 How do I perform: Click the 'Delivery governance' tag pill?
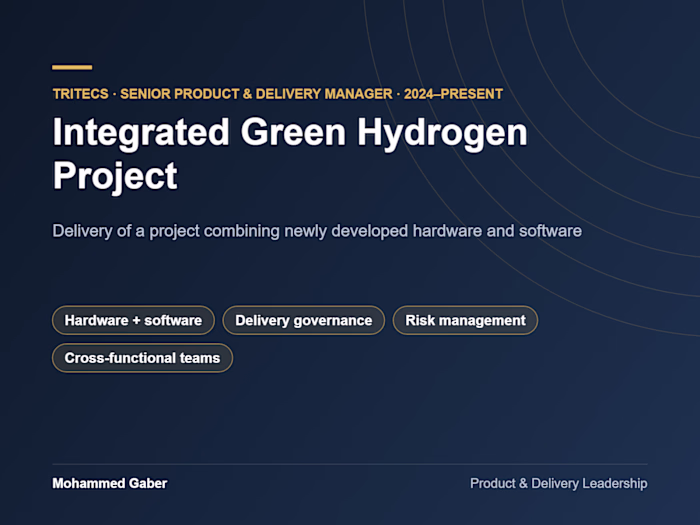pyautogui.click(x=304, y=320)
